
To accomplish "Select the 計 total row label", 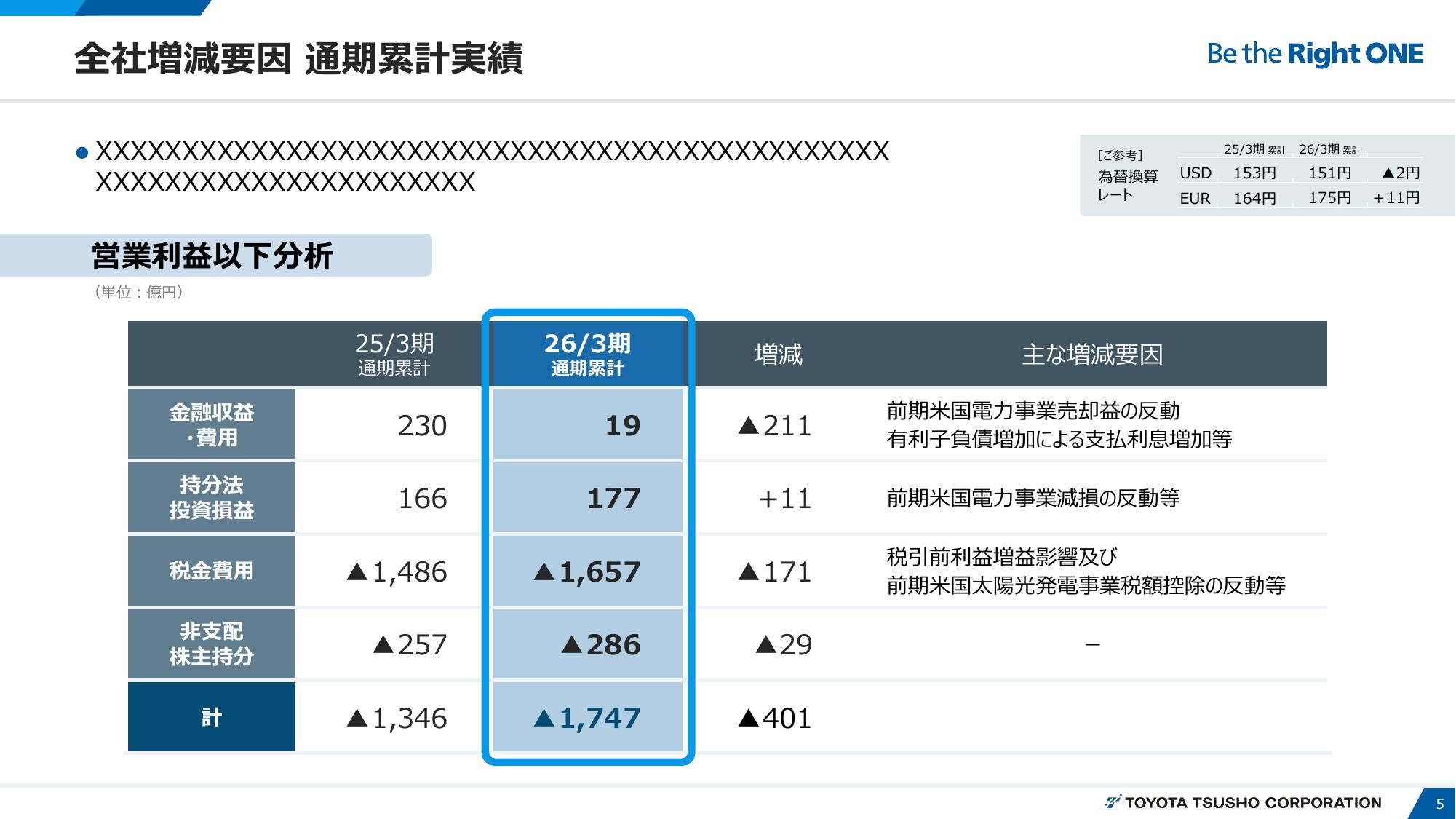I will [212, 716].
